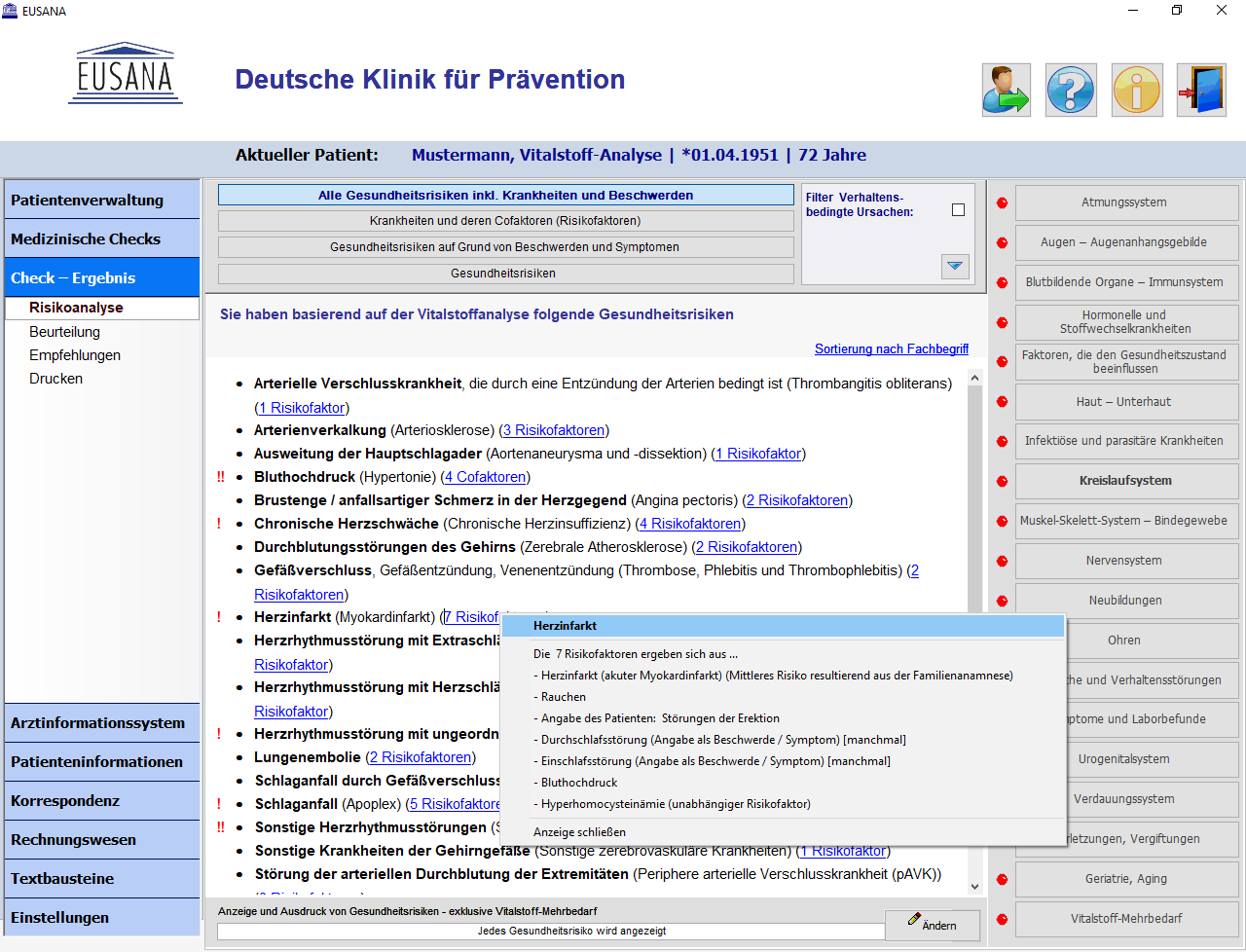Click Sortierung nach Fachbegriff link
1246x952 pixels.
point(892,348)
